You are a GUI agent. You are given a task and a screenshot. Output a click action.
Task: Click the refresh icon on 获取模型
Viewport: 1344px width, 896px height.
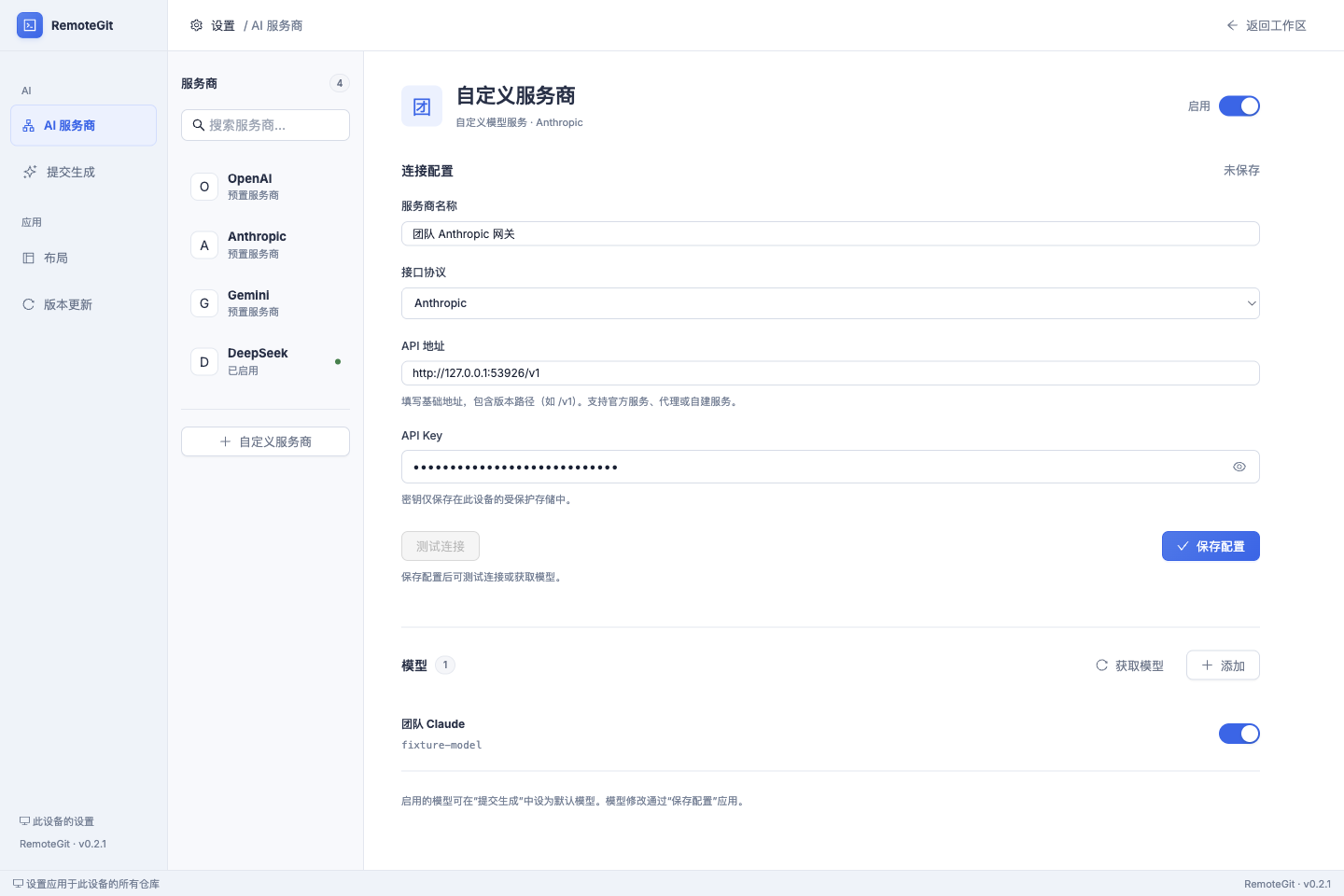1102,665
